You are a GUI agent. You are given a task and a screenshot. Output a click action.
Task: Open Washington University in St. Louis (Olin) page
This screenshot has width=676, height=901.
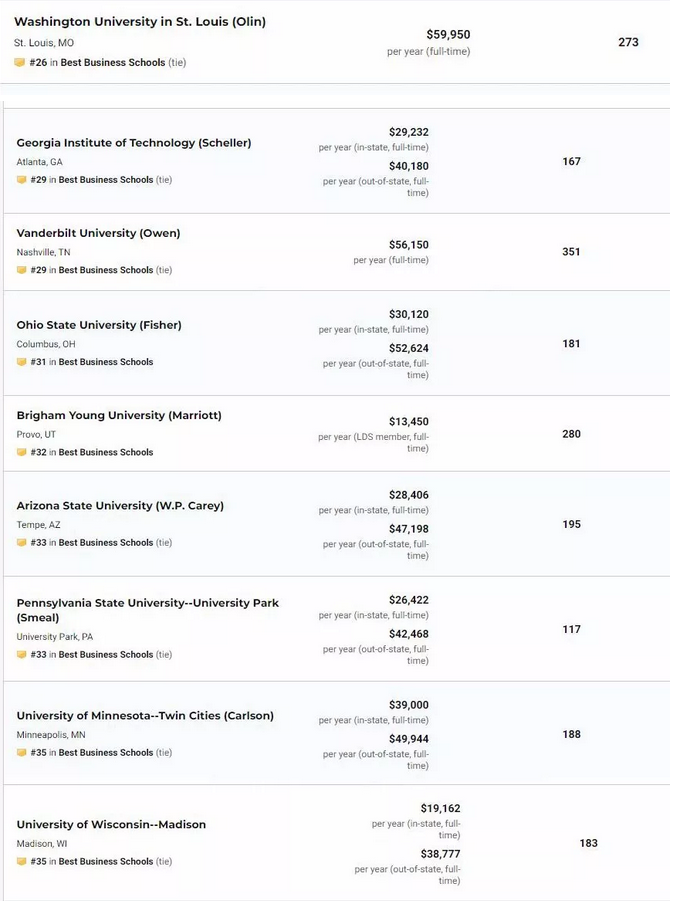(140, 22)
